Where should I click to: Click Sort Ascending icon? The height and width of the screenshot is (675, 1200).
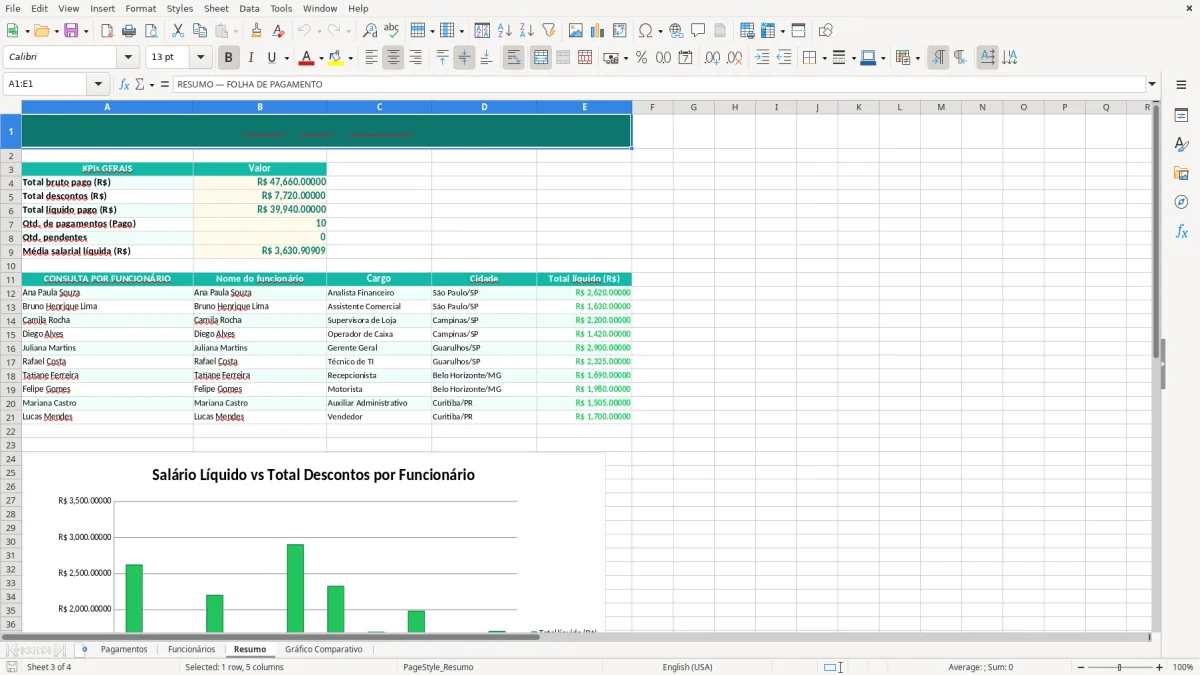tap(505, 31)
